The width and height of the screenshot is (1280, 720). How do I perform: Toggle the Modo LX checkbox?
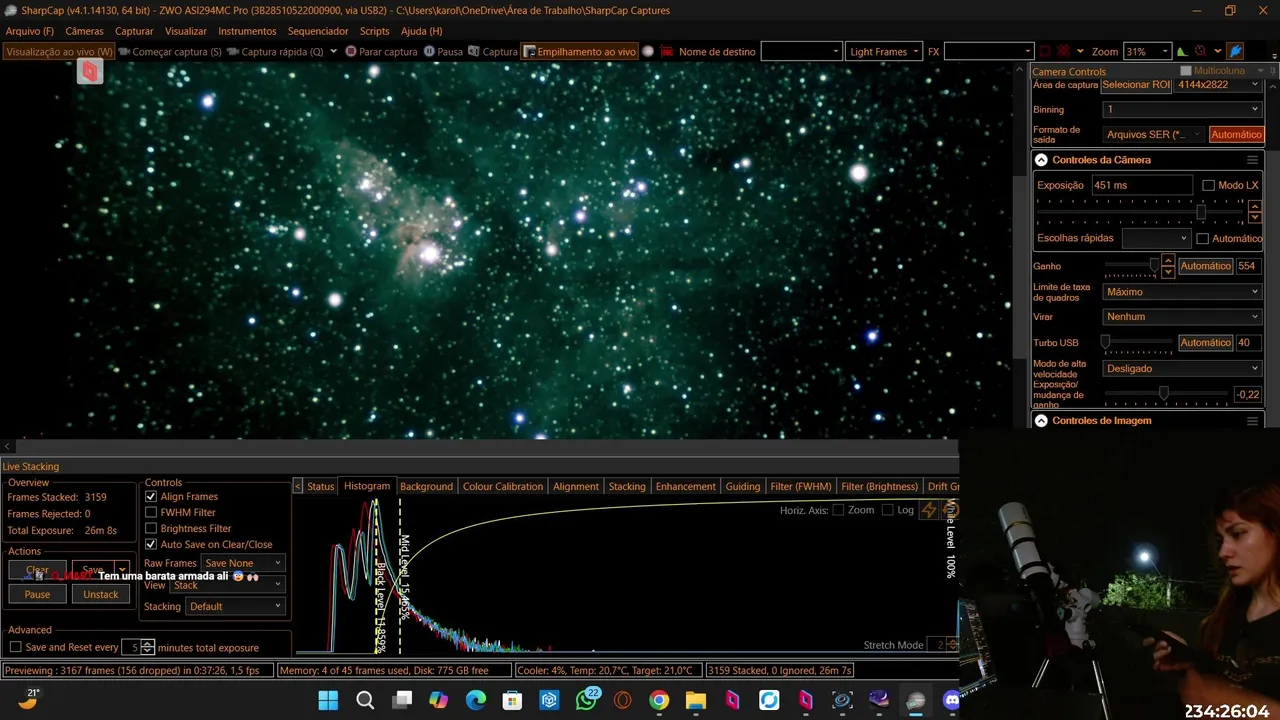[x=1208, y=185]
